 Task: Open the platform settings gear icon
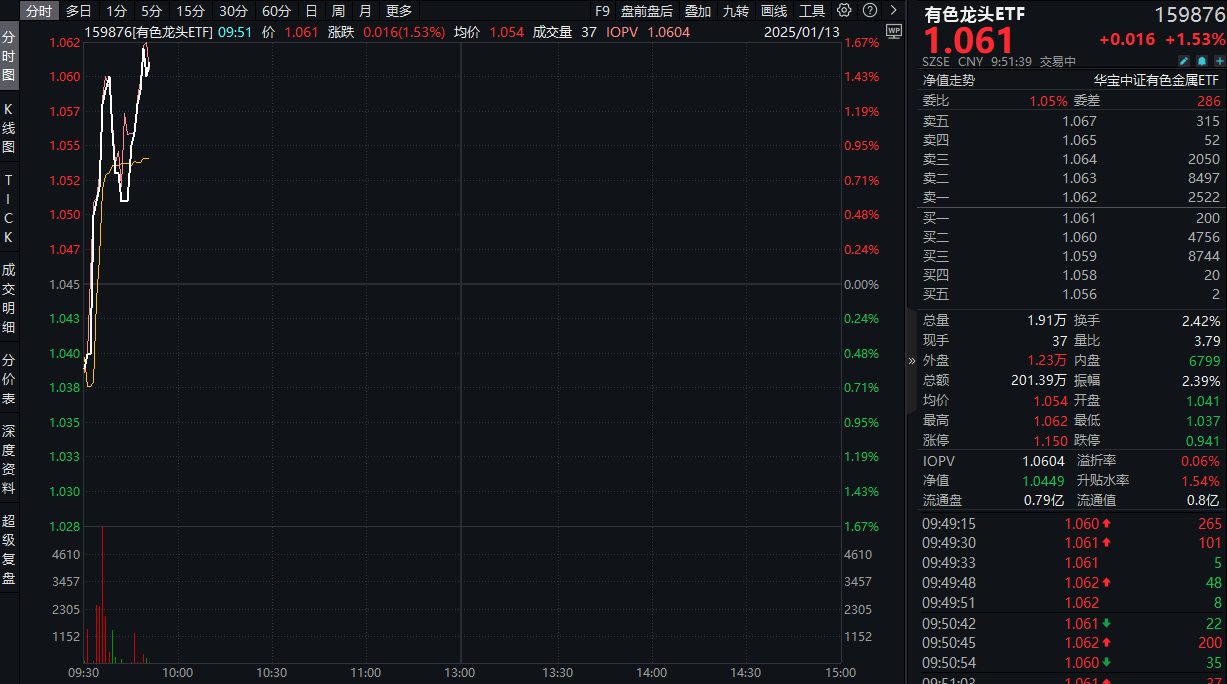pos(843,11)
